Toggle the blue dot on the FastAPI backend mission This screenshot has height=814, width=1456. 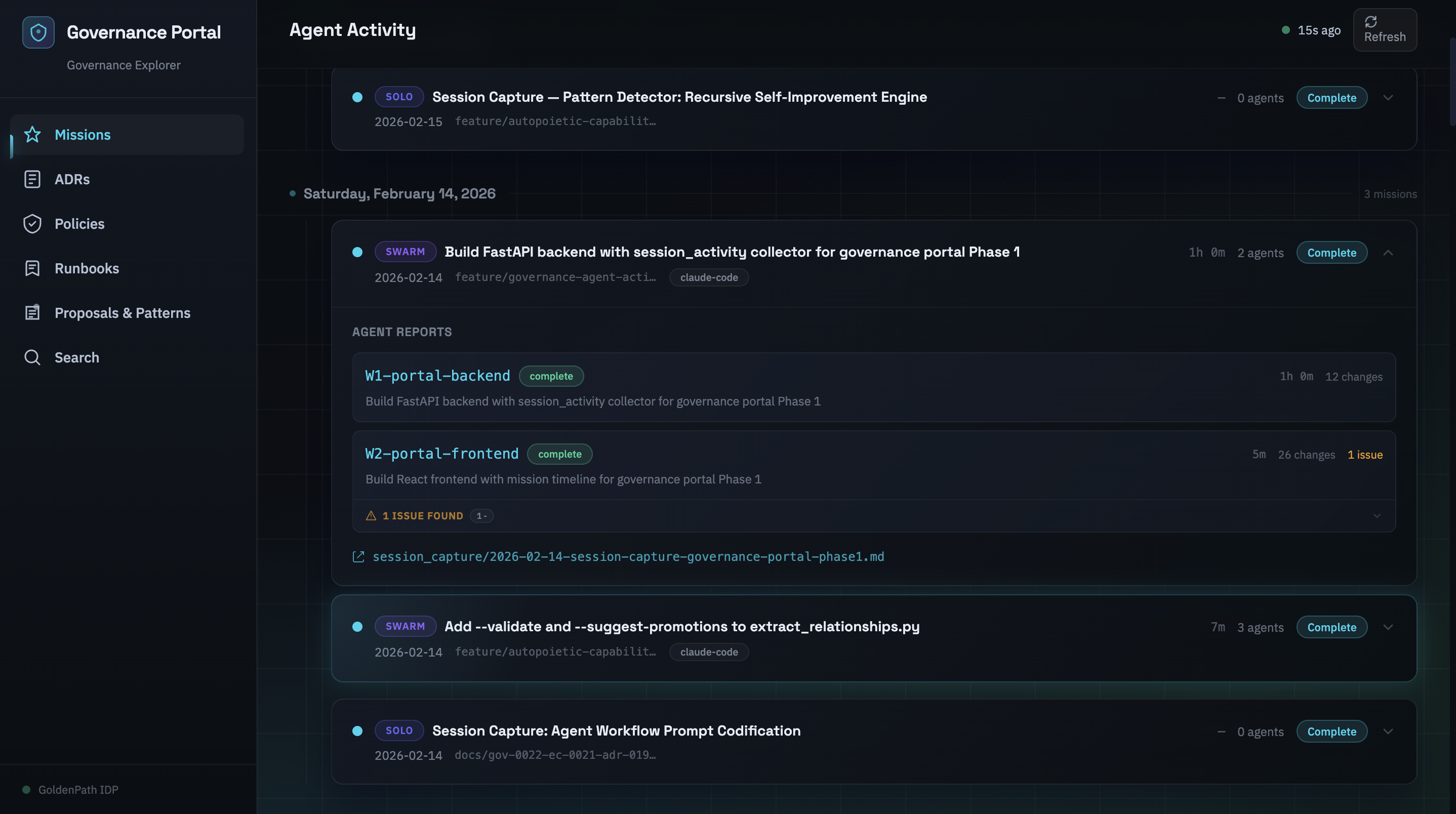357,252
